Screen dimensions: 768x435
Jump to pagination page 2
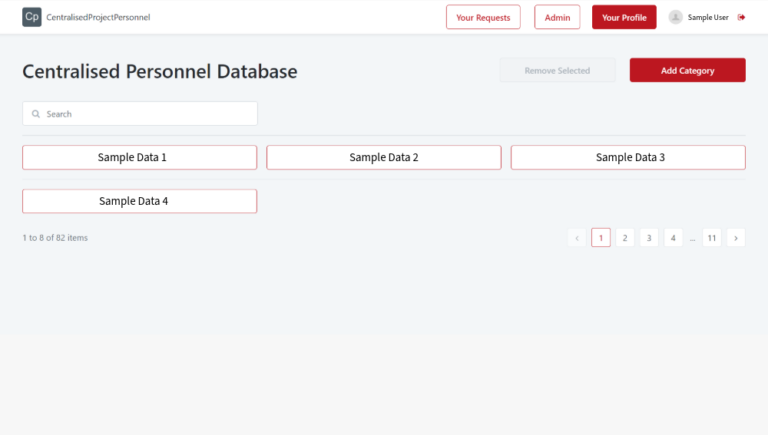coord(625,238)
